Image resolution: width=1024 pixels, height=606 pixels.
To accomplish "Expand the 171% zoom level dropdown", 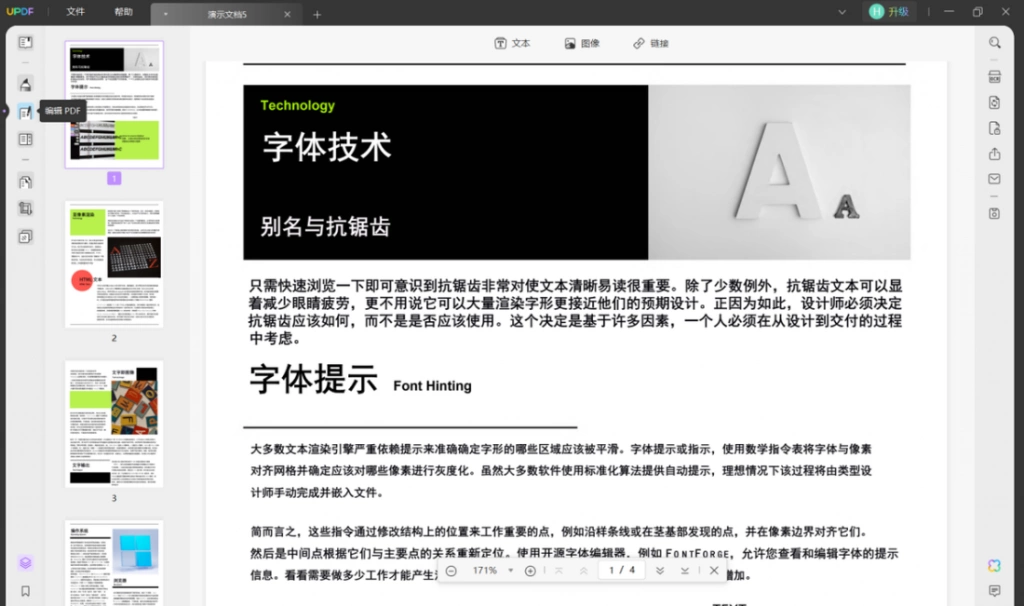I will (510, 571).
